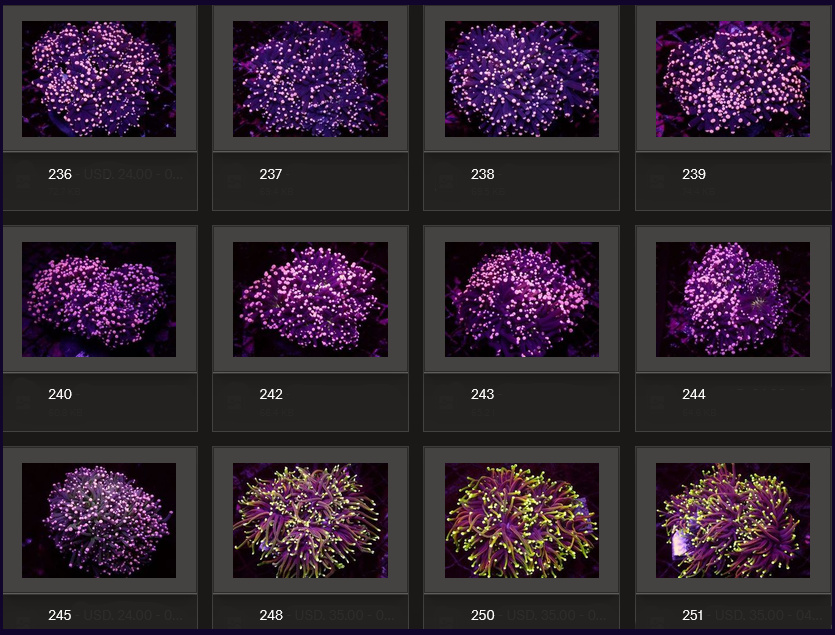Click the file name label "238"
The width and height of the screenshot is (835, 635).
click(482, 174)
